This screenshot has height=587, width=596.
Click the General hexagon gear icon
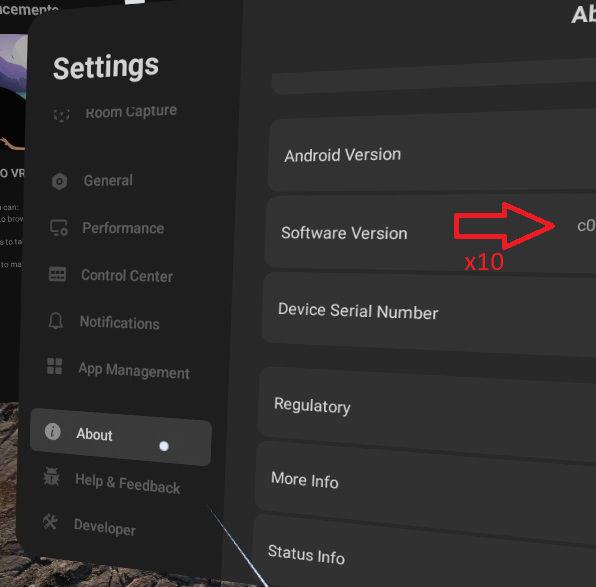click(x=59, y=181)
